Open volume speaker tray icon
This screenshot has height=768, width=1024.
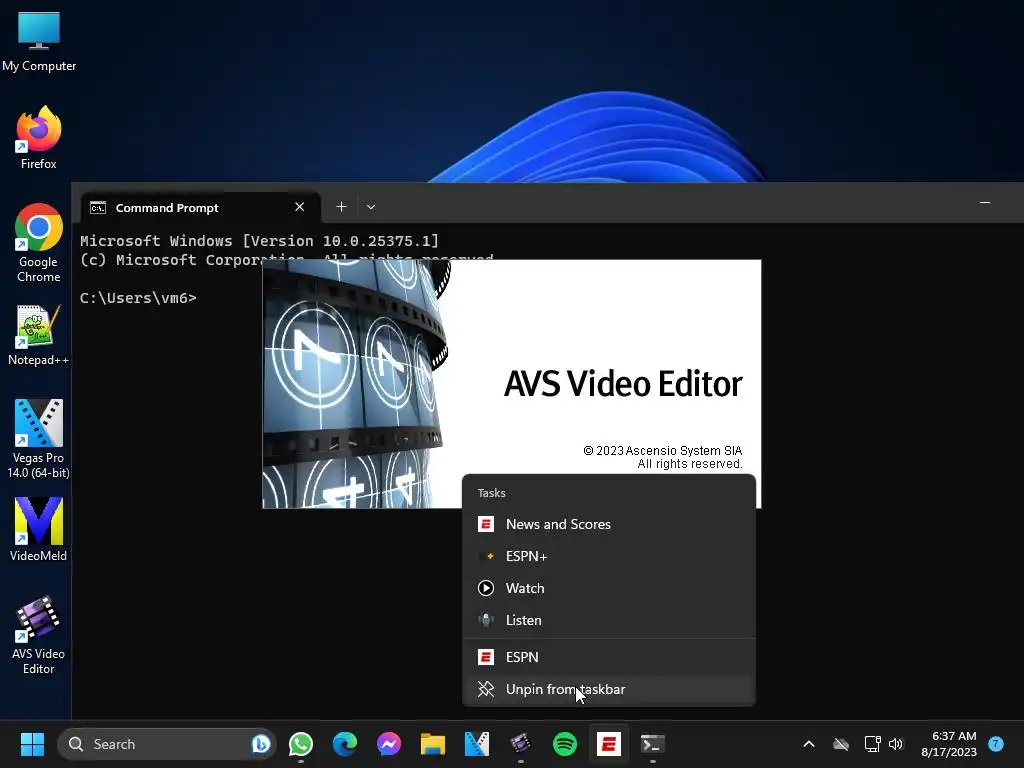point(896,744)
